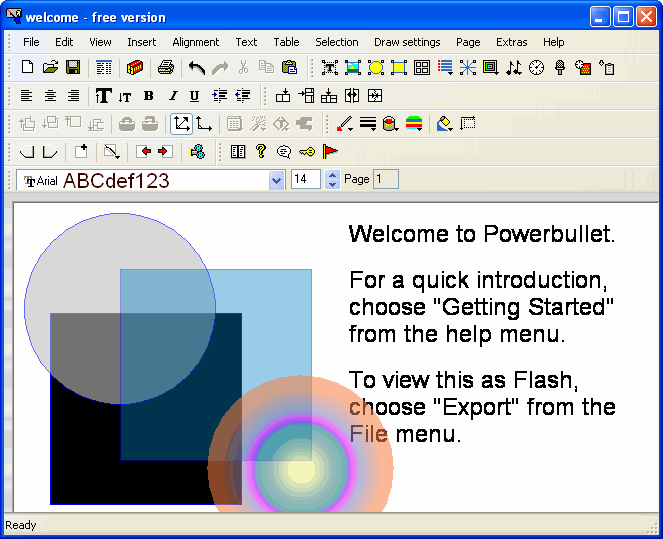Insert an image using the picture icon
Screen dimensions: 663x539
353,67
